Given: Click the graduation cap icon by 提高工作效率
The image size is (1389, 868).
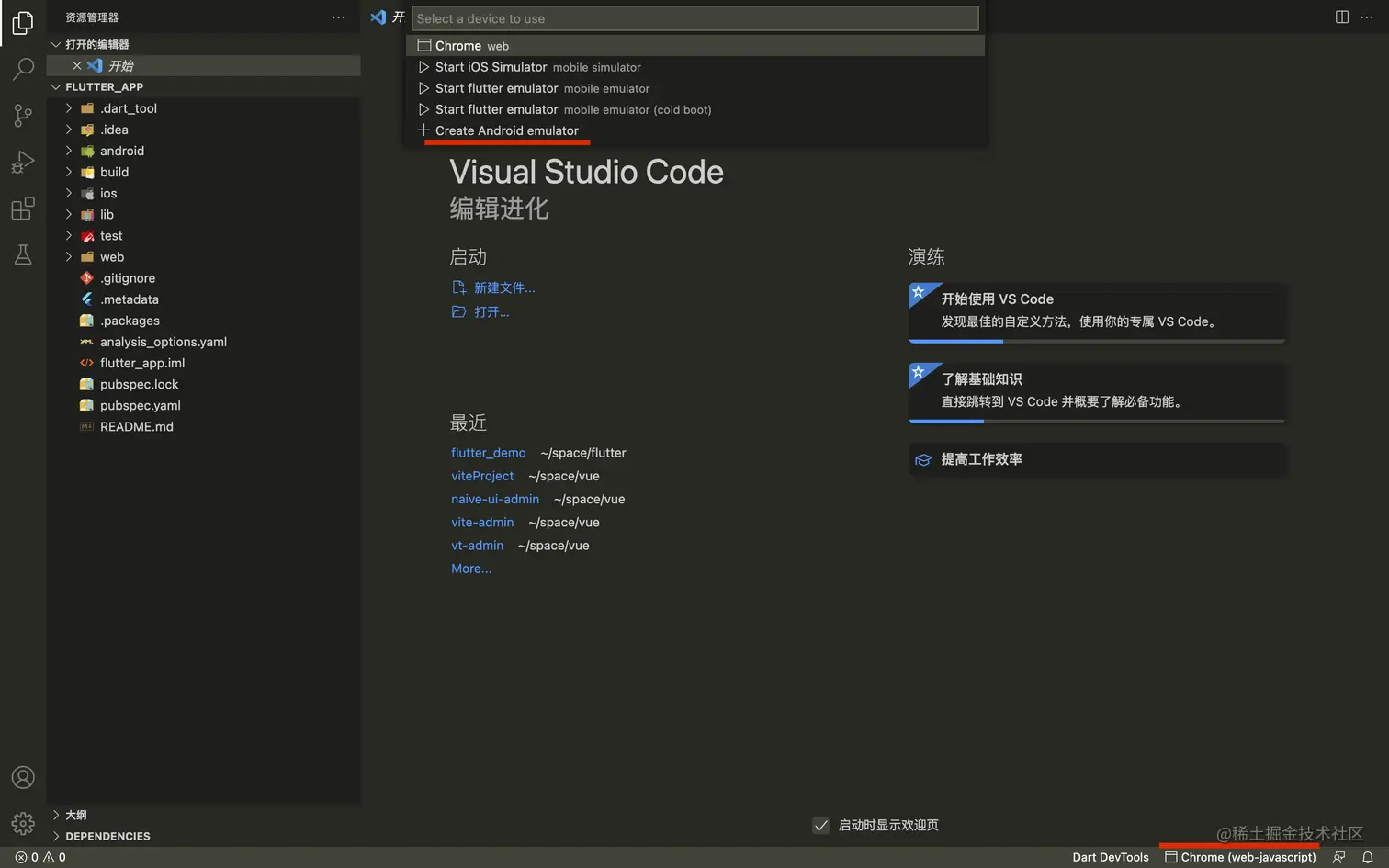Looking at the screenshot, I should (923, 459).
